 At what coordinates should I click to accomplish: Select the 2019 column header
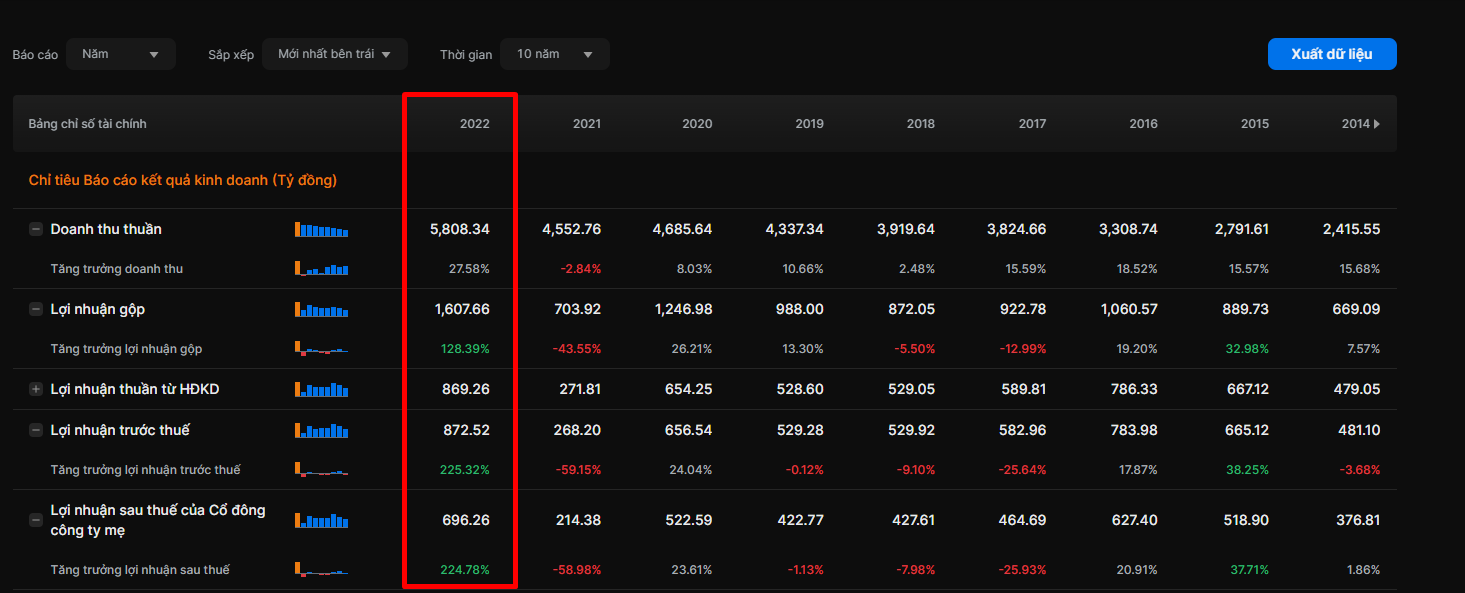click(x=809, y=124)
